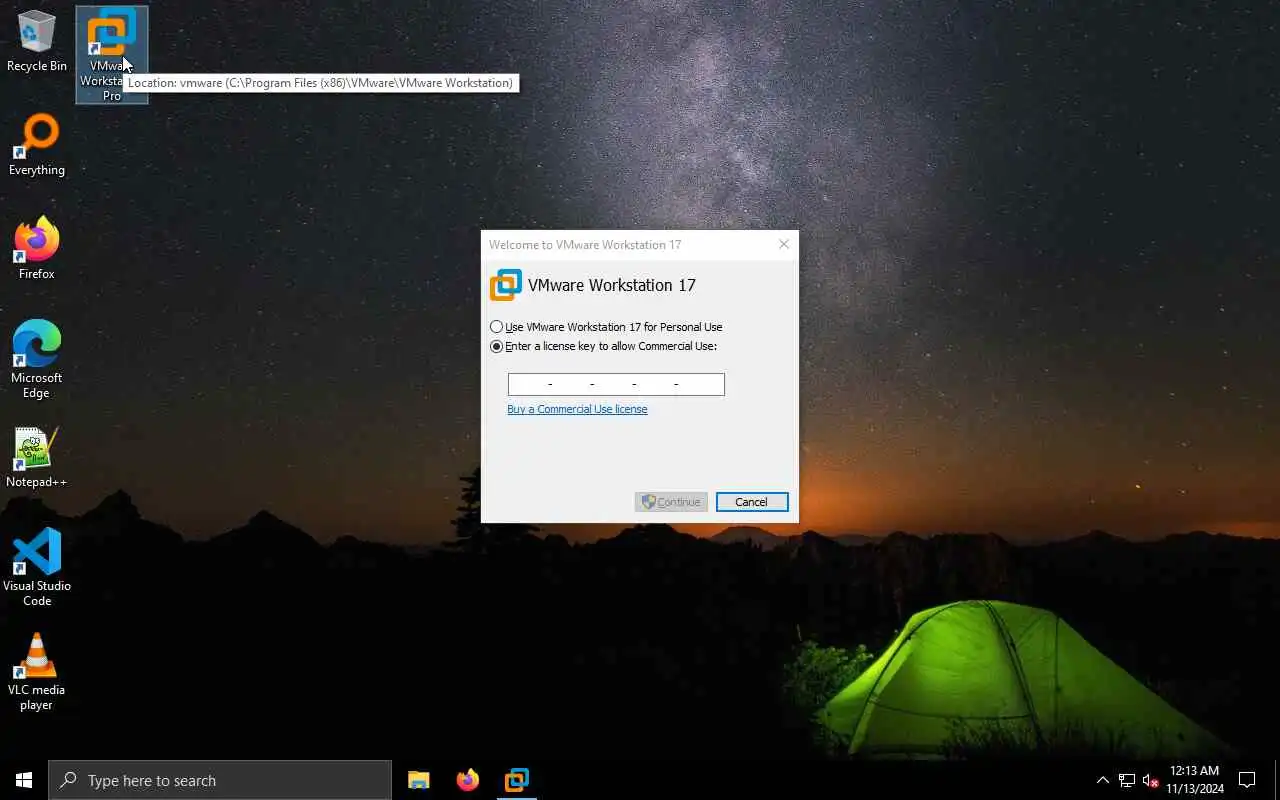
Task: Open the network status tray icon
Action: [x=1127, y=780]
